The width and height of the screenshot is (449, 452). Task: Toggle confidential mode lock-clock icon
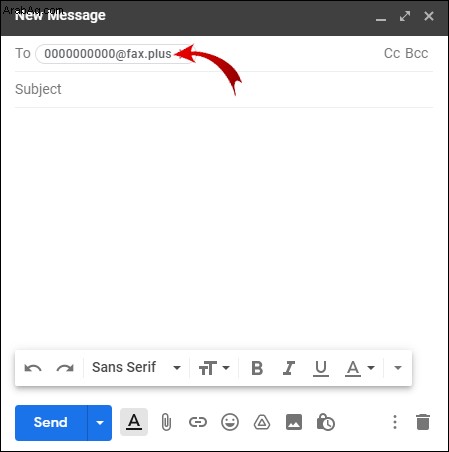326,422
